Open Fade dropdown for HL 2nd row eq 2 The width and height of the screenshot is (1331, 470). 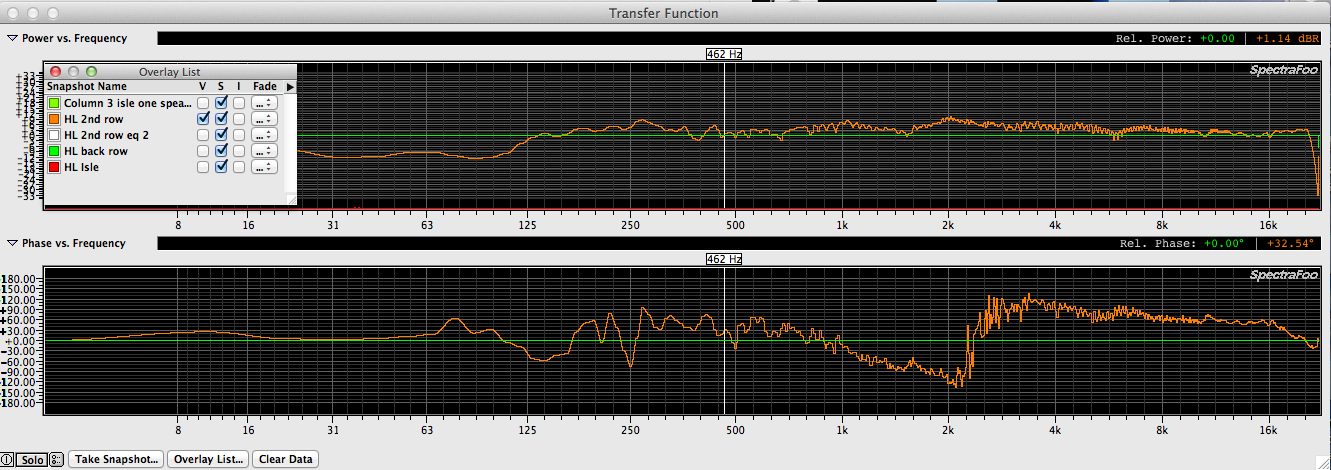(264, 135)
